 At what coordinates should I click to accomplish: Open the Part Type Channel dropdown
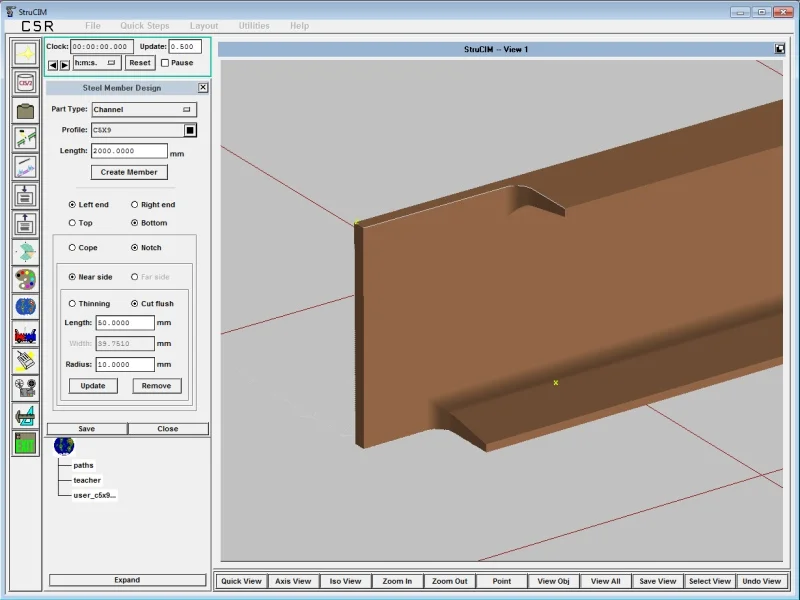[144, 109]
